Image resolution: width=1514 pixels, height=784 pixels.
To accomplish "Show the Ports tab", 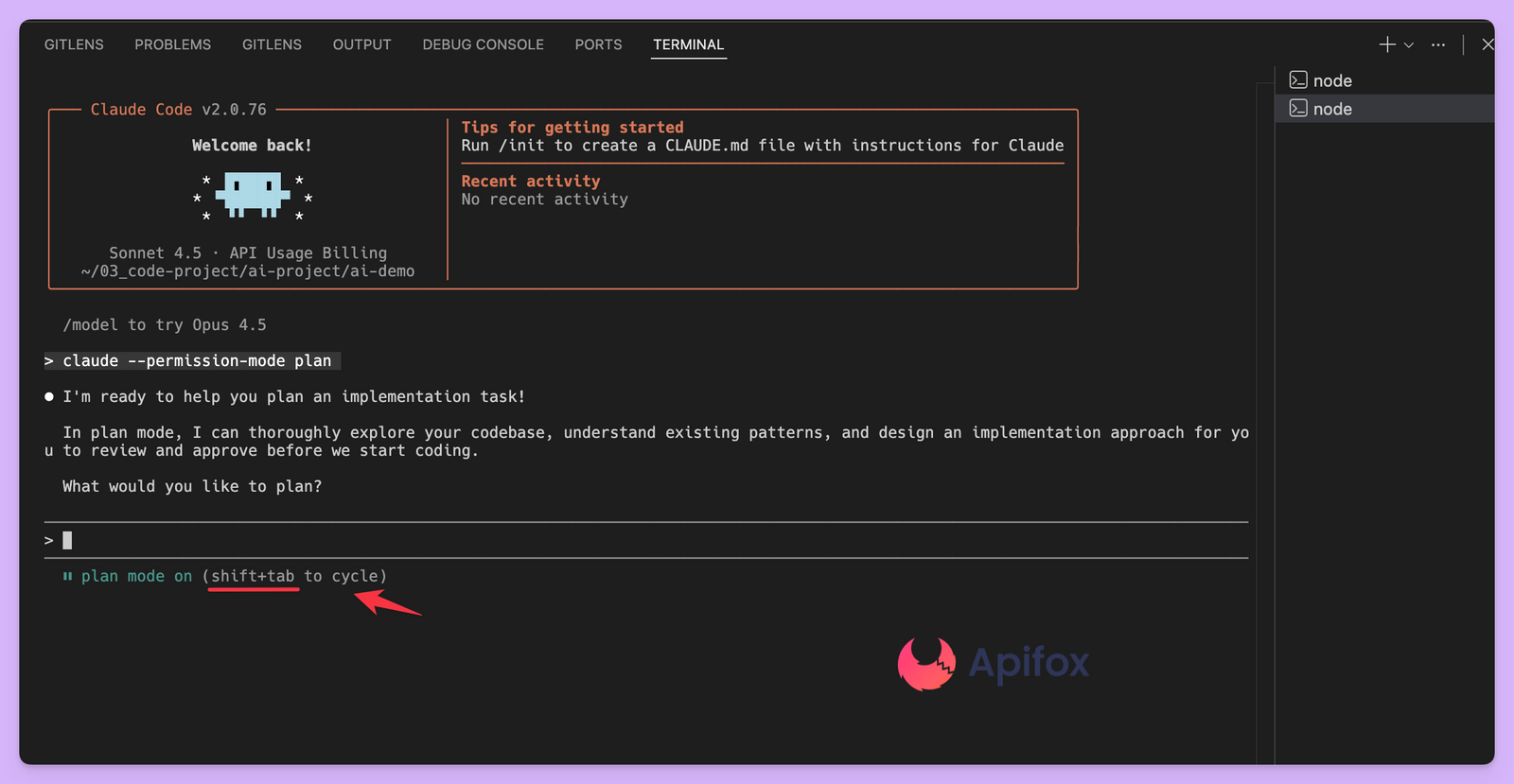I will pyautogui.click(x=598, y=44).
